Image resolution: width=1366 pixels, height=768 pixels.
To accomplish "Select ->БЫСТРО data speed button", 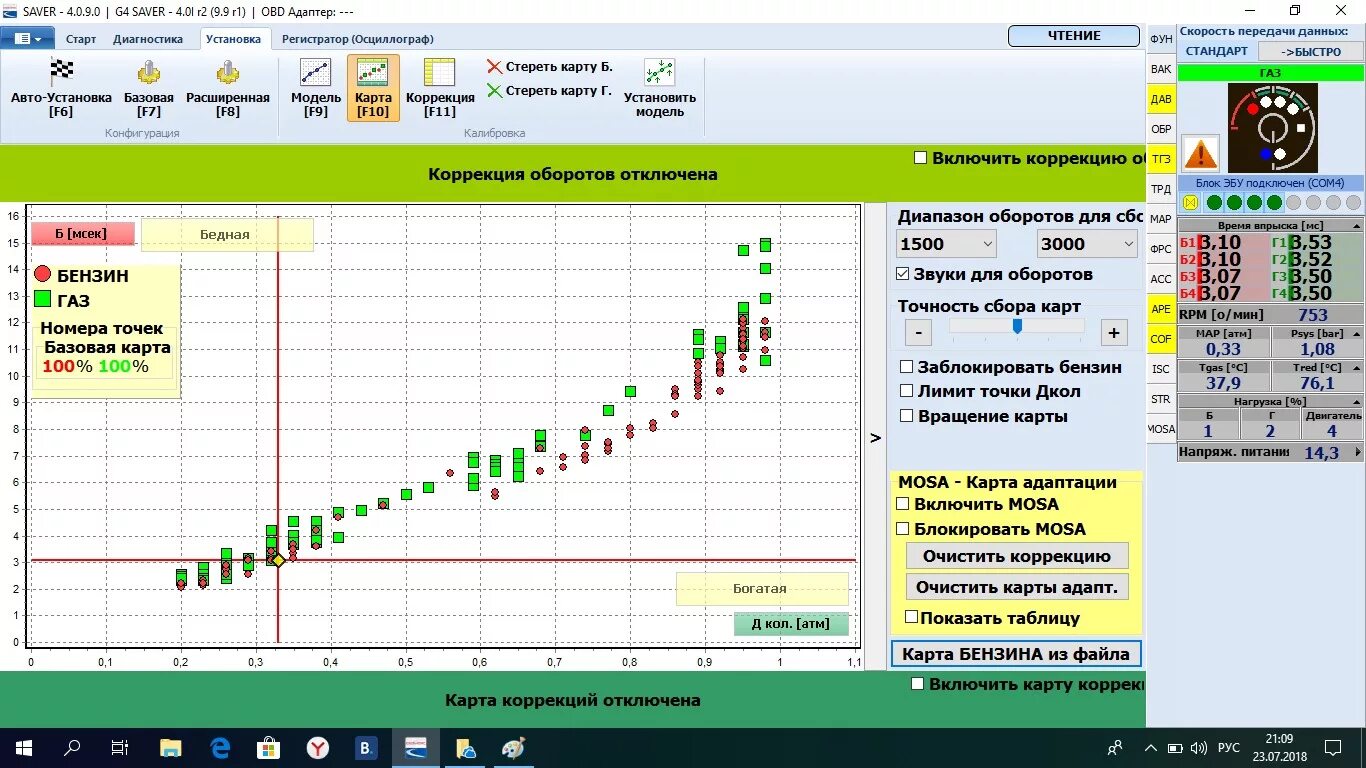I will 1311,51.
